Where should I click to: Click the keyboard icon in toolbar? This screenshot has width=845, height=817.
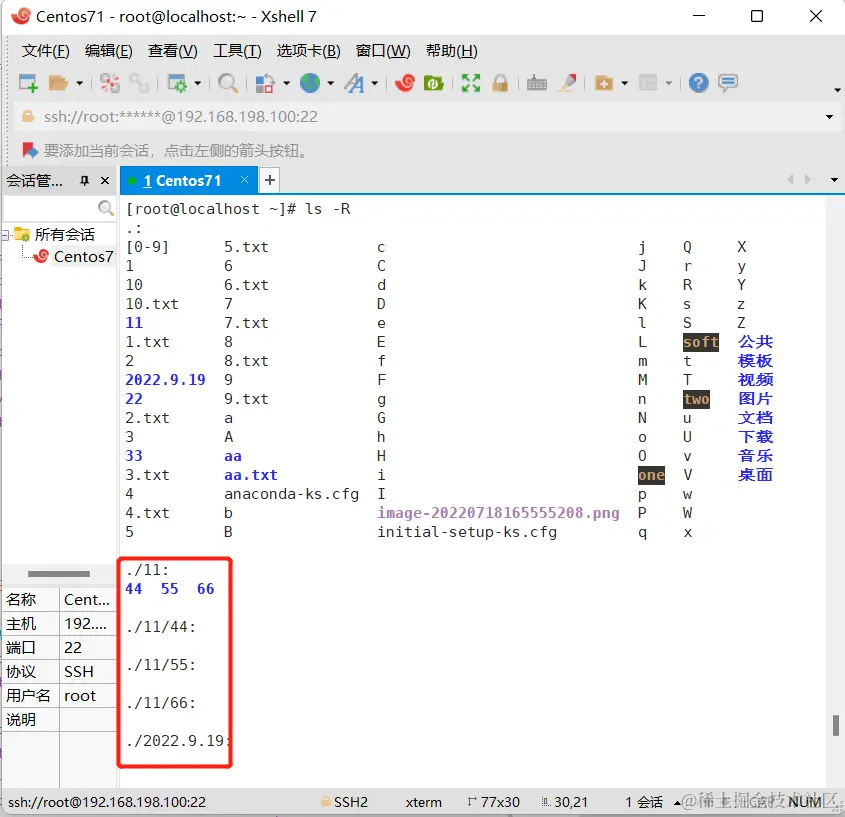pyautogui.click(x=537, y=83)
